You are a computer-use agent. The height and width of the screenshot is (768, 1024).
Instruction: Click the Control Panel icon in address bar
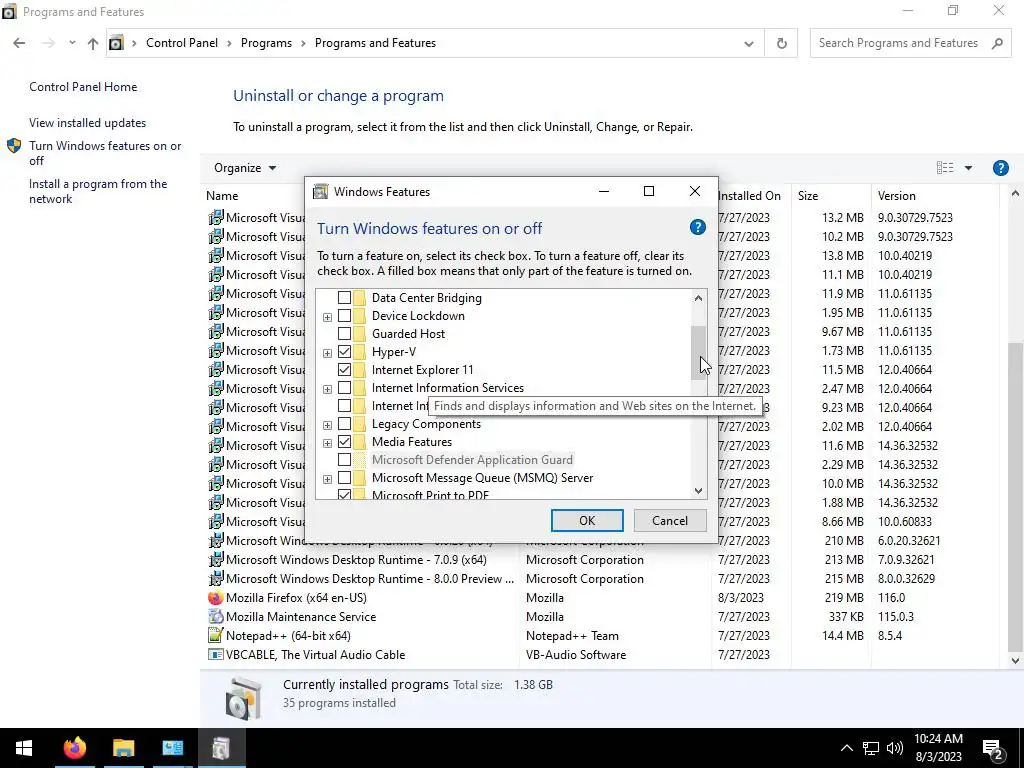[116, 43]
